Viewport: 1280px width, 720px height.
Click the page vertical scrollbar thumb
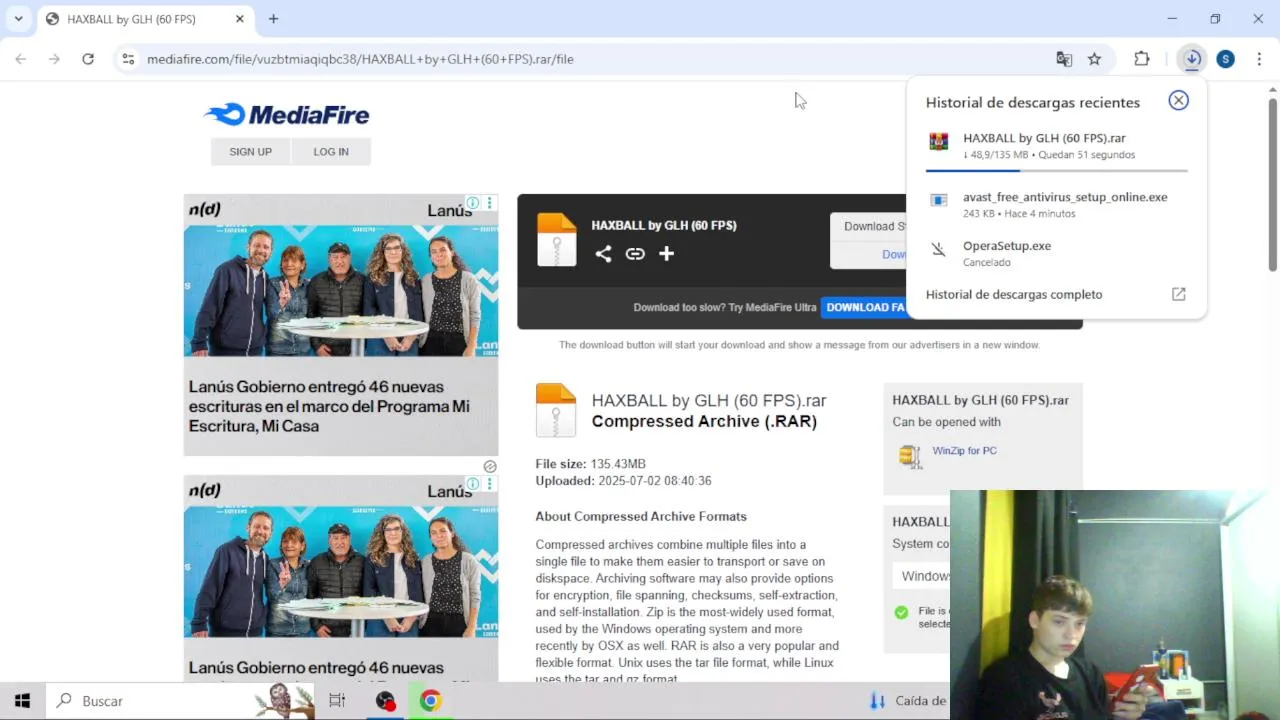(1272, 184)
